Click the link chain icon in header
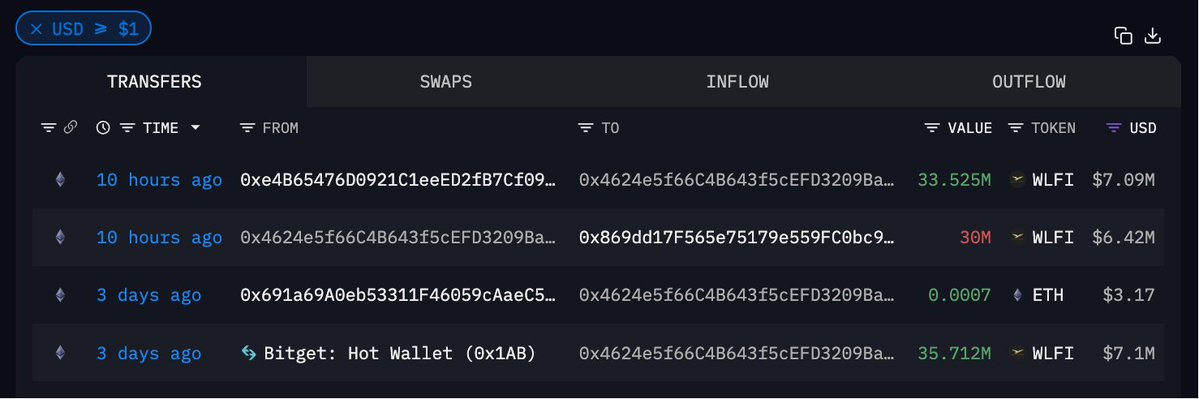This screenshot has width=1199, height=399. [70, 128]
